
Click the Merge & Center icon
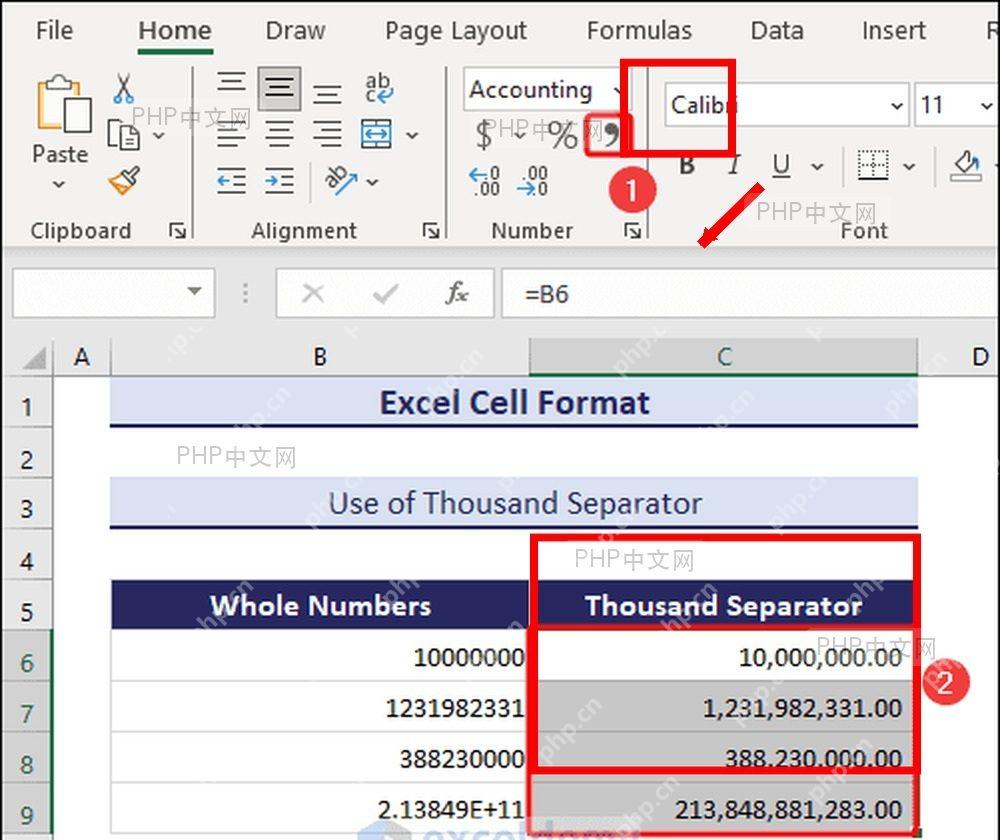click(x=377, y=134)
